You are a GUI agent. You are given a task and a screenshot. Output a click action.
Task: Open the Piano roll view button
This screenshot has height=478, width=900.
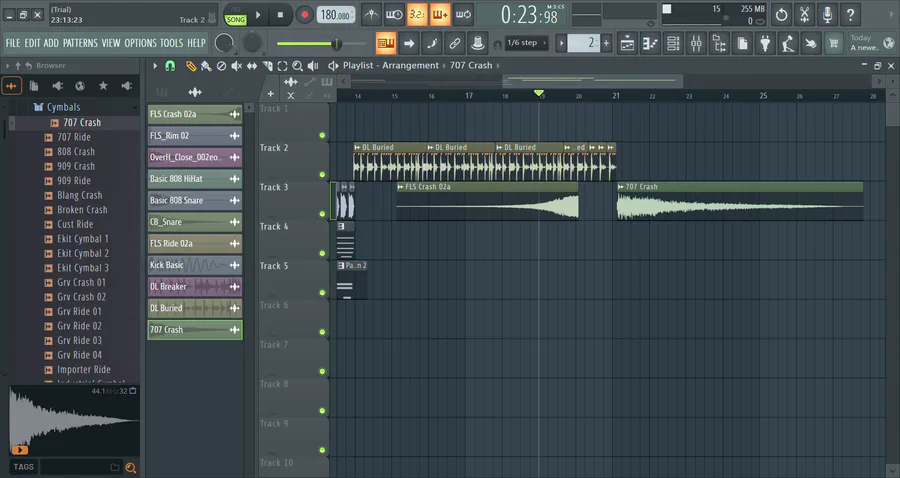pos(650,43)
